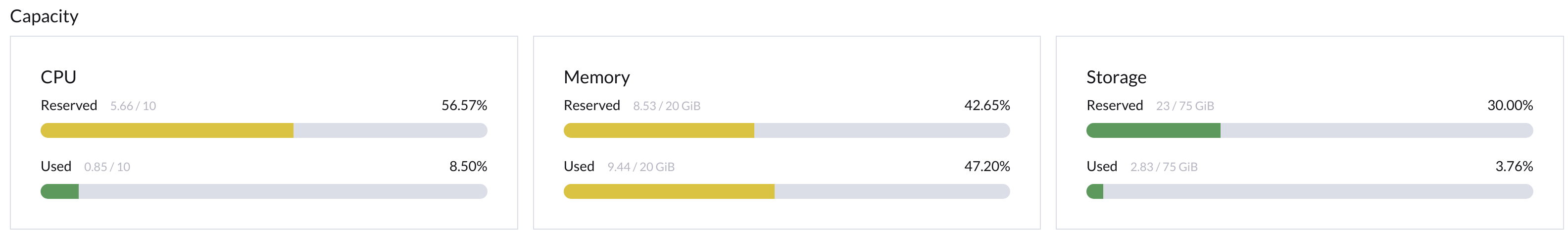Click the 30.00% storage reserved percentage
1568x242 pixels.
click(1510, 106)
